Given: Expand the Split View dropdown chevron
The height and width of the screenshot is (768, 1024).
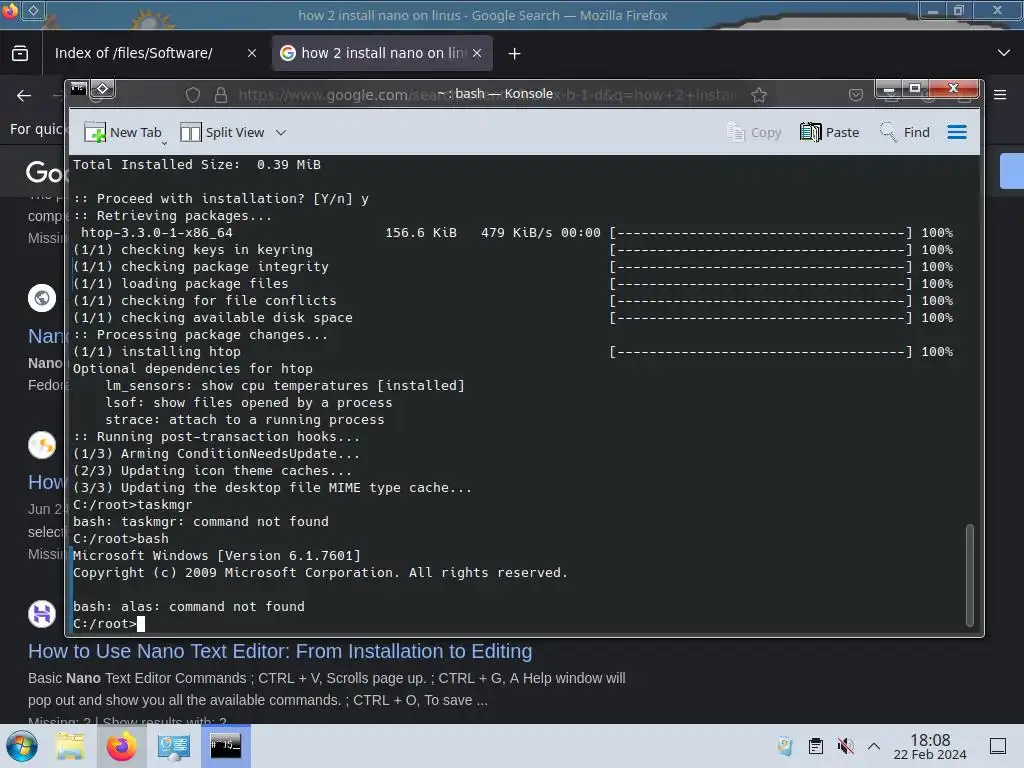Looking at the screenshot, I should pyautogui.click(x=281, y=133).
